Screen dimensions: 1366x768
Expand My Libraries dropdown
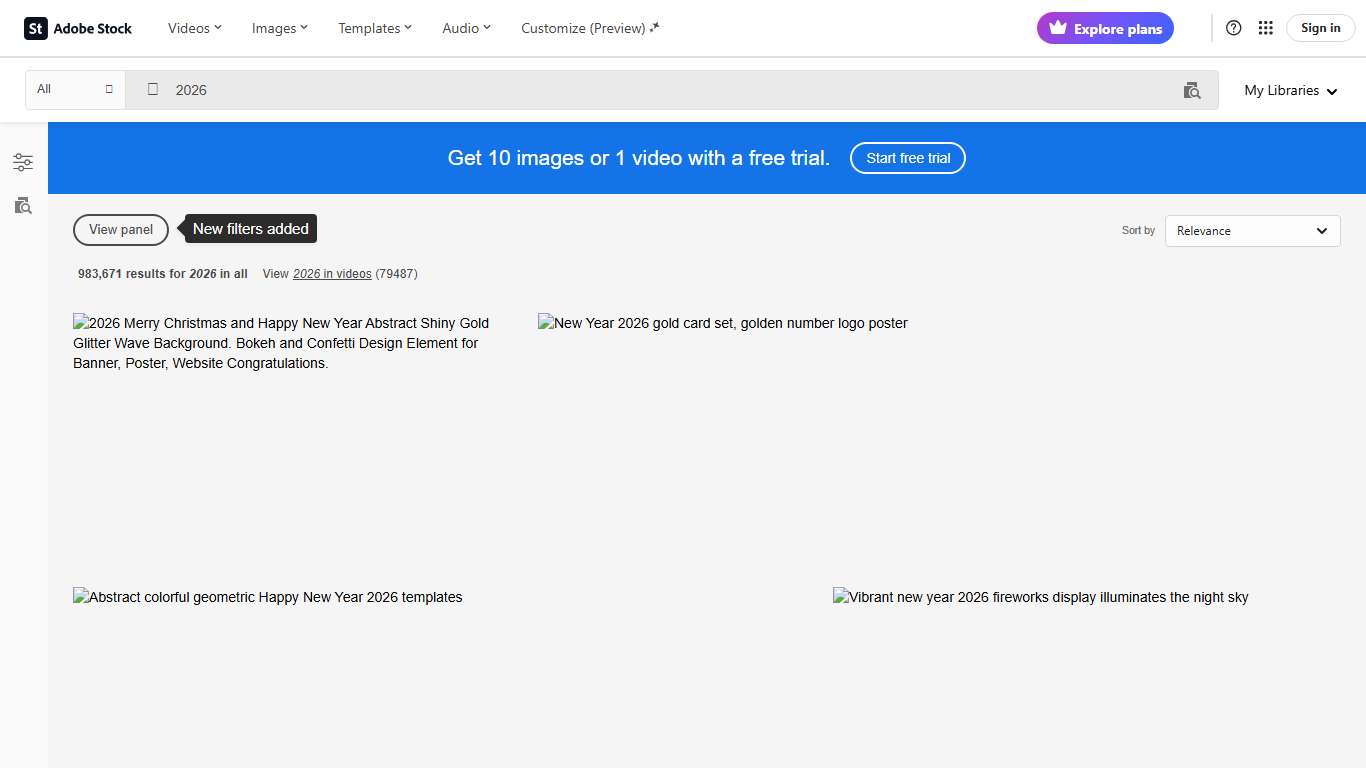pos(1290,91)
